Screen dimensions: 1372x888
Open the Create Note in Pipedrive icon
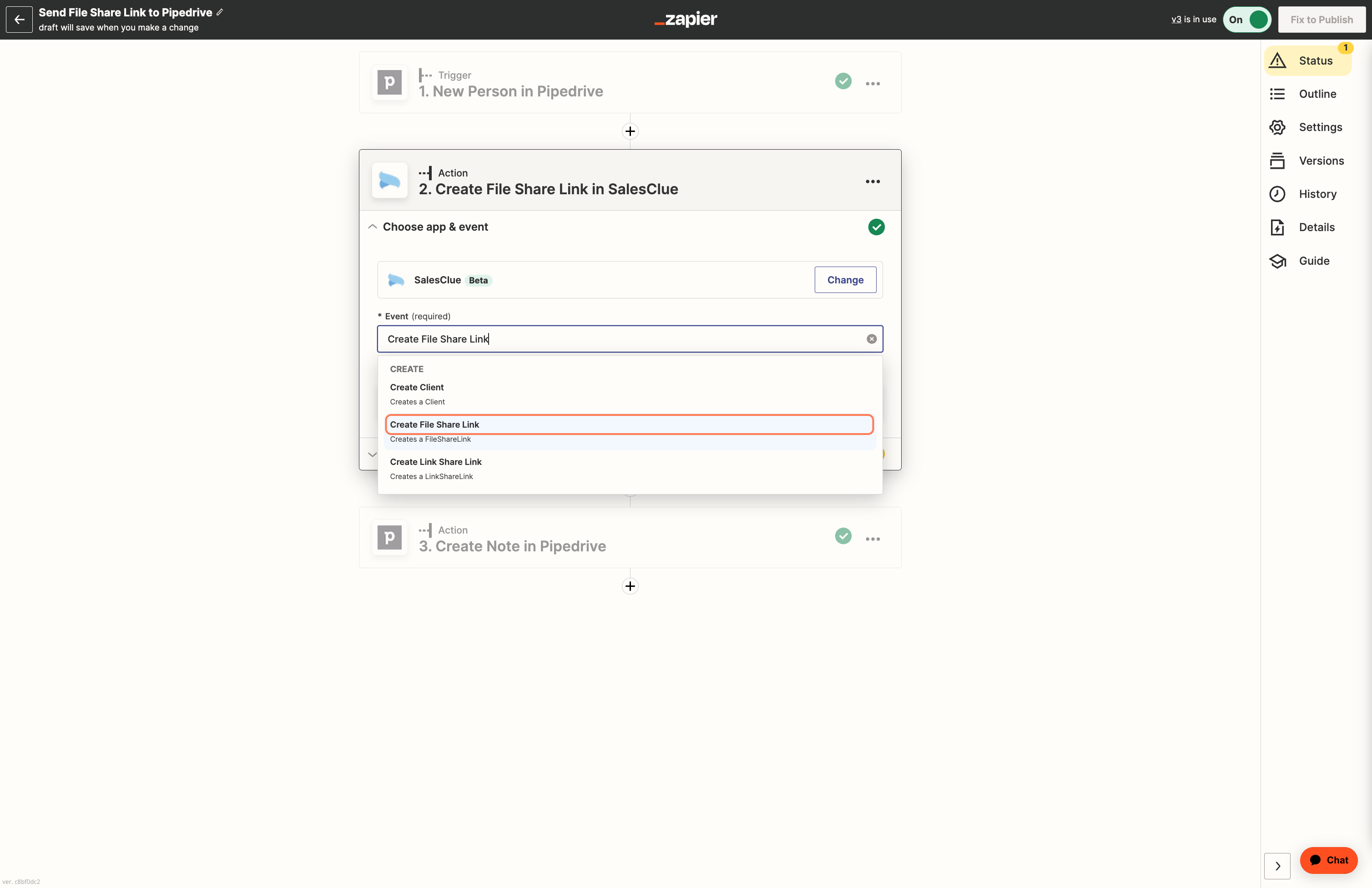pyautogui.click(x=390, y=537)
